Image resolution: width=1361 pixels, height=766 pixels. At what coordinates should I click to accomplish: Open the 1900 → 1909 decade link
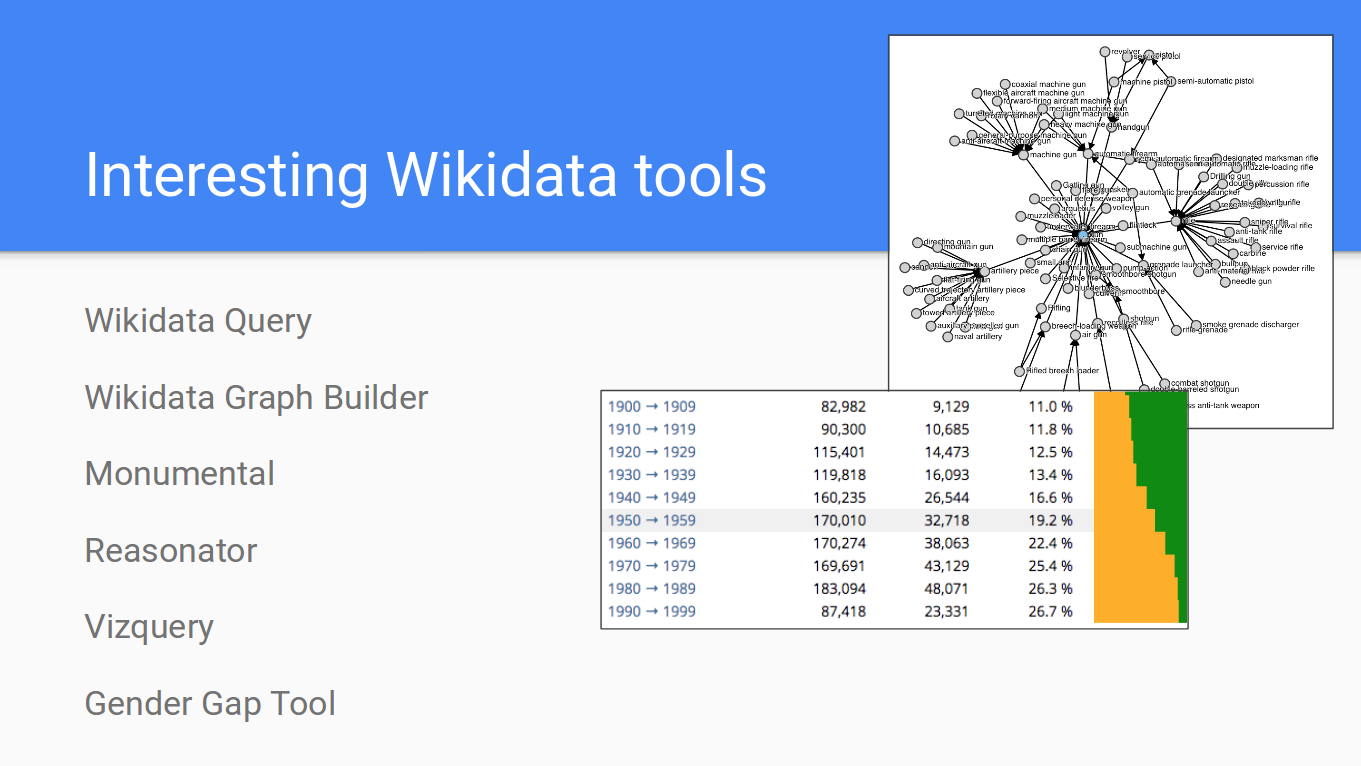652,406
